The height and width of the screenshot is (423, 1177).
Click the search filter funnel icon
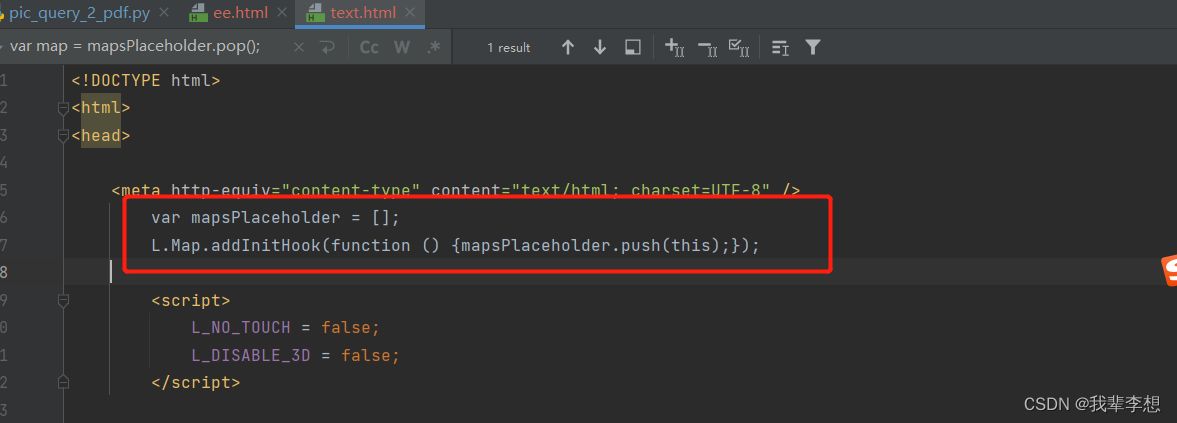pos(813,47)
